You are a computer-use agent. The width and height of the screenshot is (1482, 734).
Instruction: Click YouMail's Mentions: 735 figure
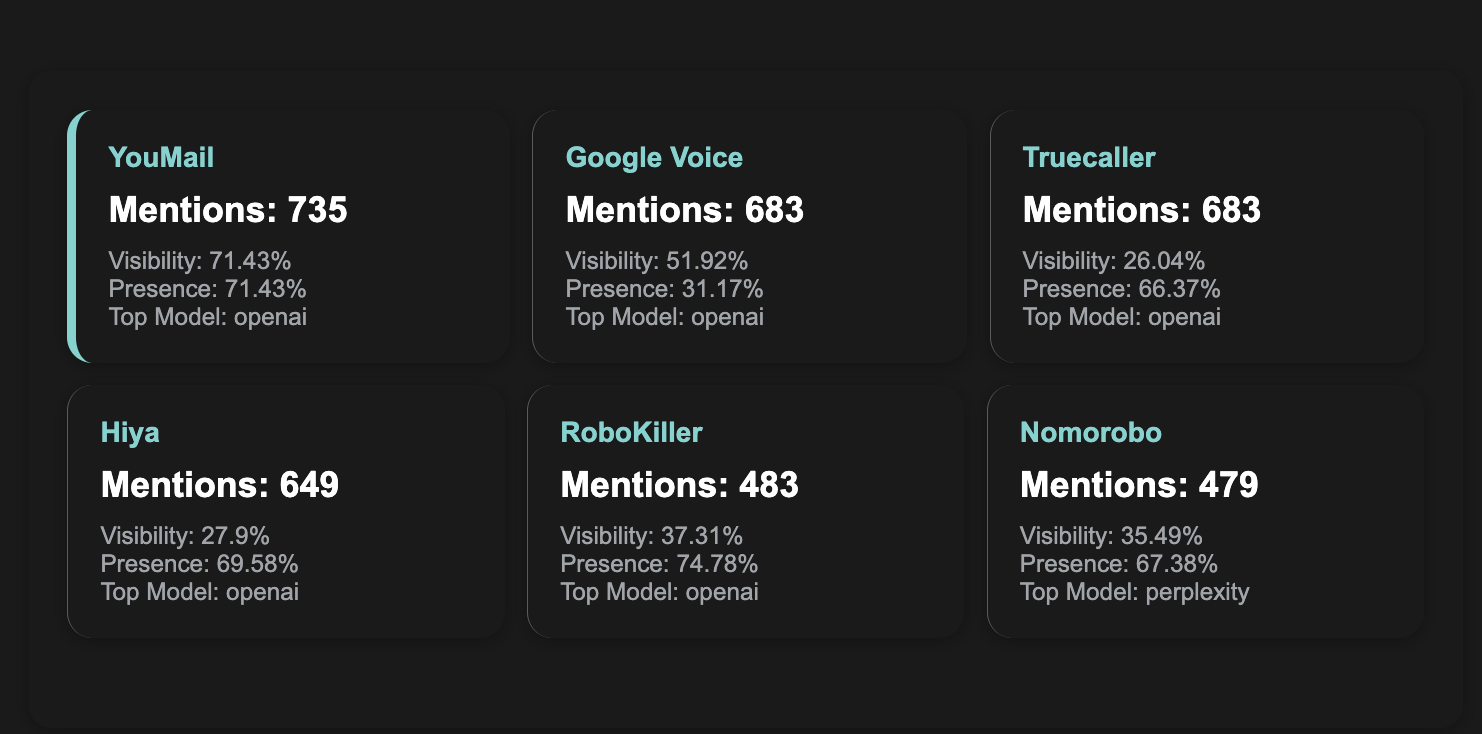(228, 210)
